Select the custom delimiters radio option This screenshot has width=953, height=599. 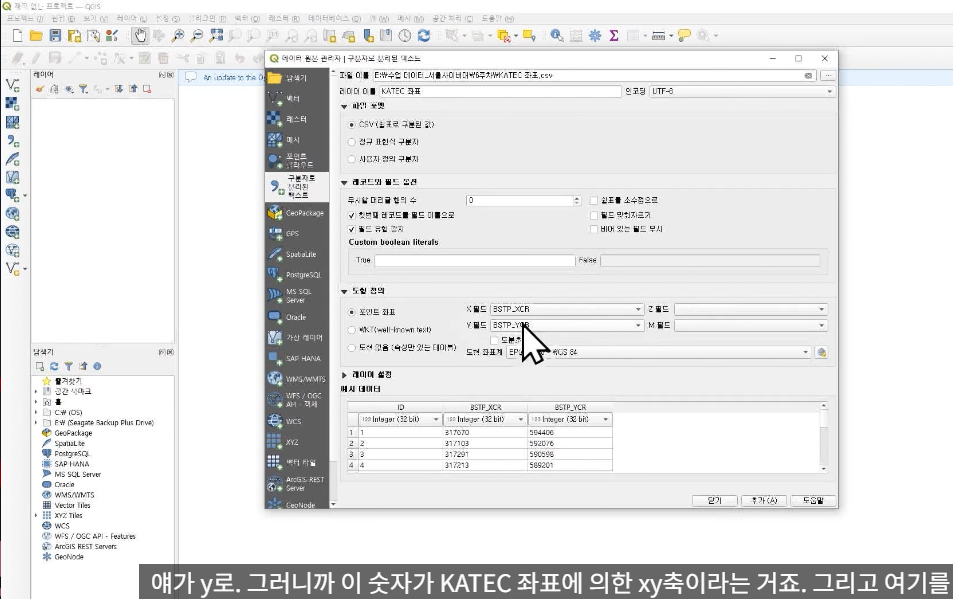click(351, 159)
